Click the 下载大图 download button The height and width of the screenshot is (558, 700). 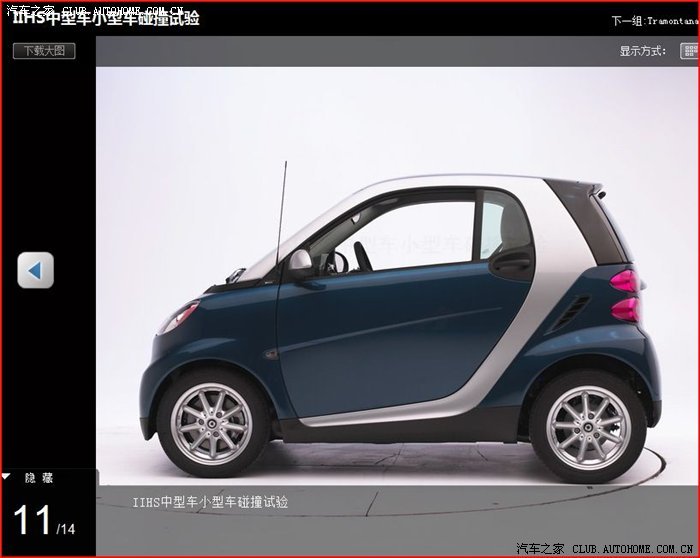[x=44, y=50]
